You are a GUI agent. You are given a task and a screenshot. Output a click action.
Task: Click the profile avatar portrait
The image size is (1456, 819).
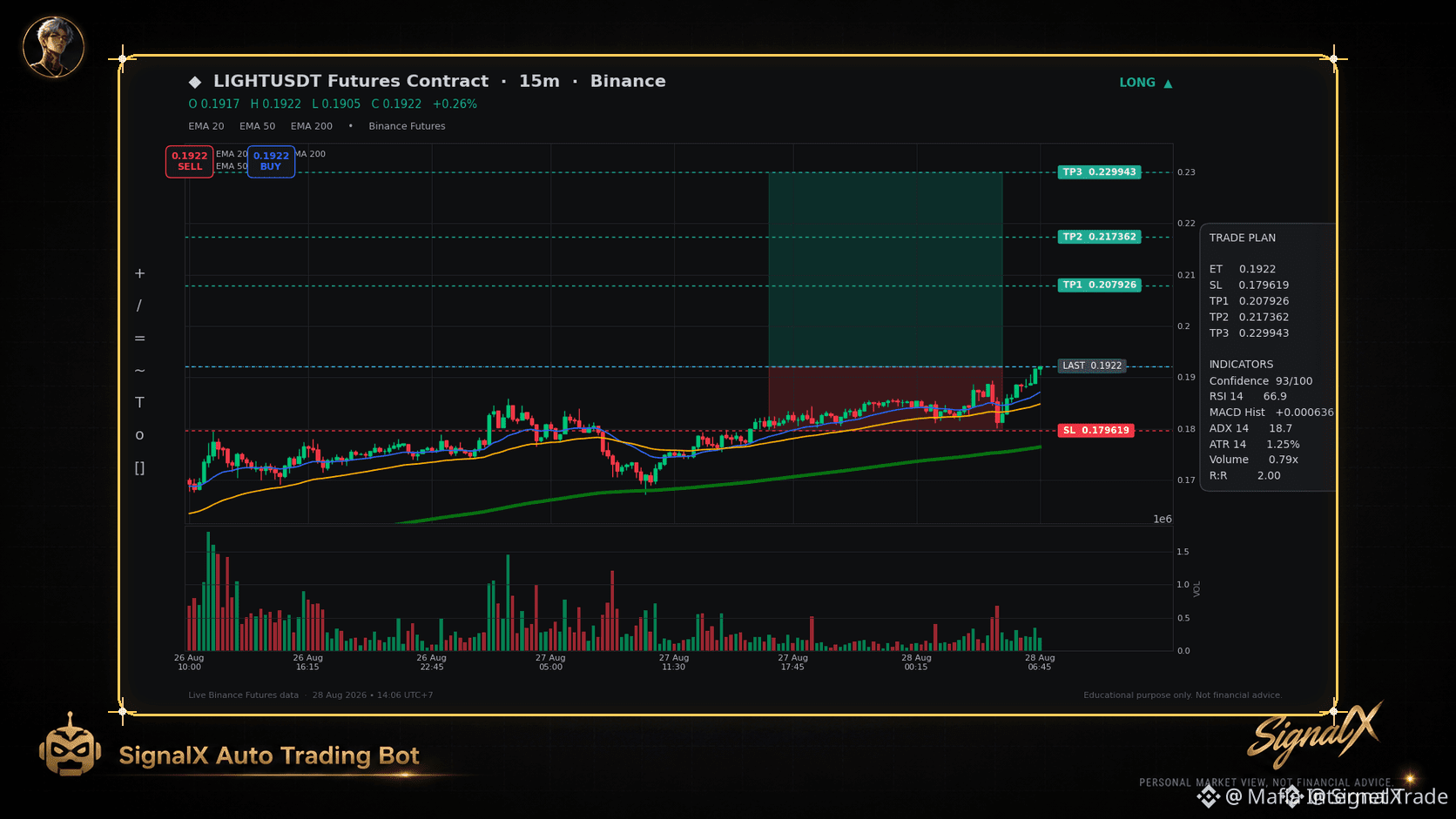53,46
